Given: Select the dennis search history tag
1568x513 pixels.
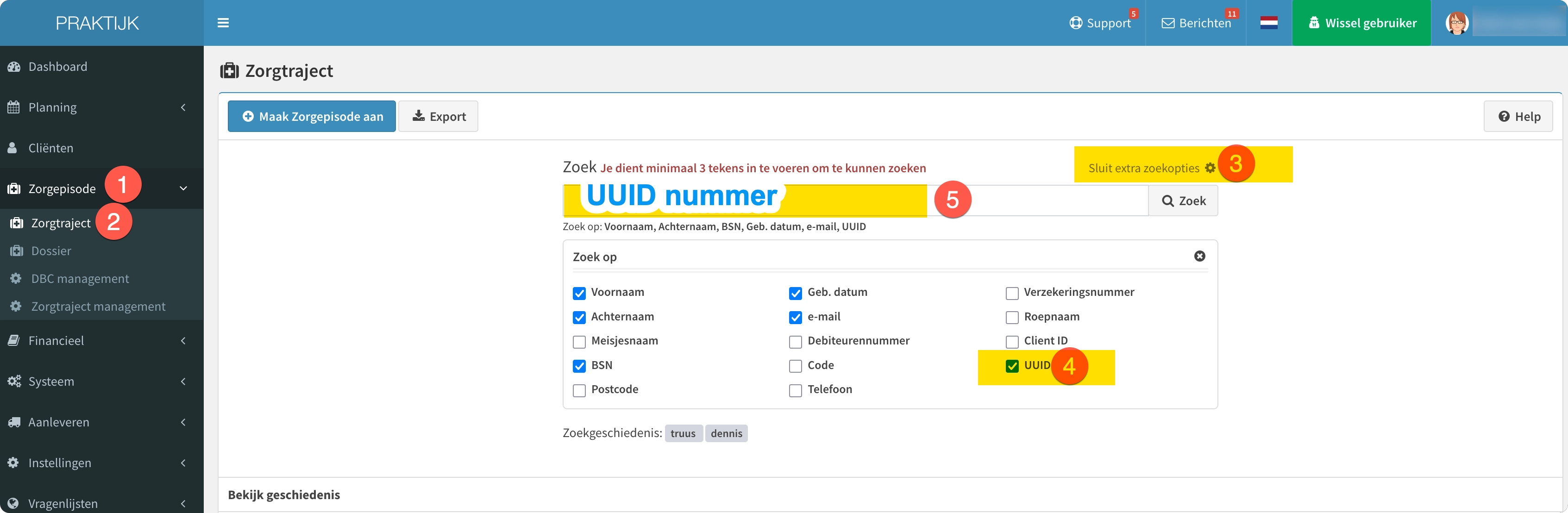Looking at the screenshot, I should point(726,433).
